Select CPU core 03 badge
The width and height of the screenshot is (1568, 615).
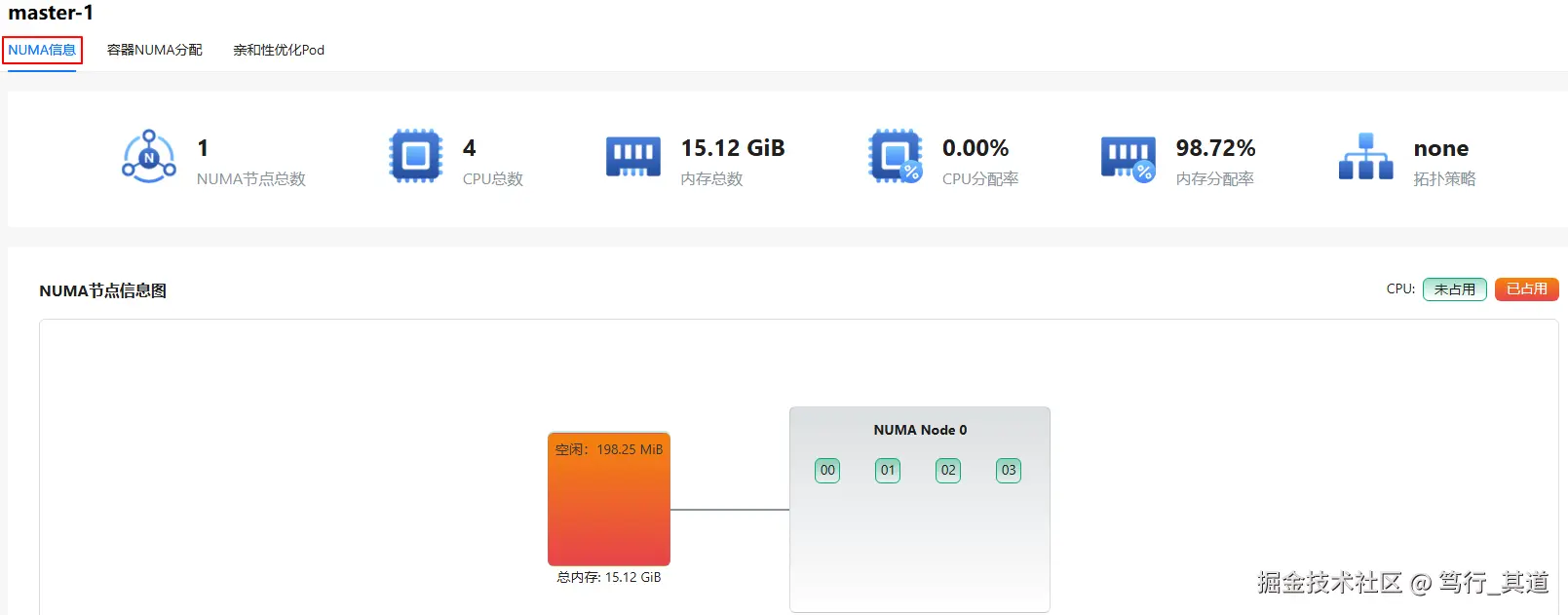[x=1009, y=471]
